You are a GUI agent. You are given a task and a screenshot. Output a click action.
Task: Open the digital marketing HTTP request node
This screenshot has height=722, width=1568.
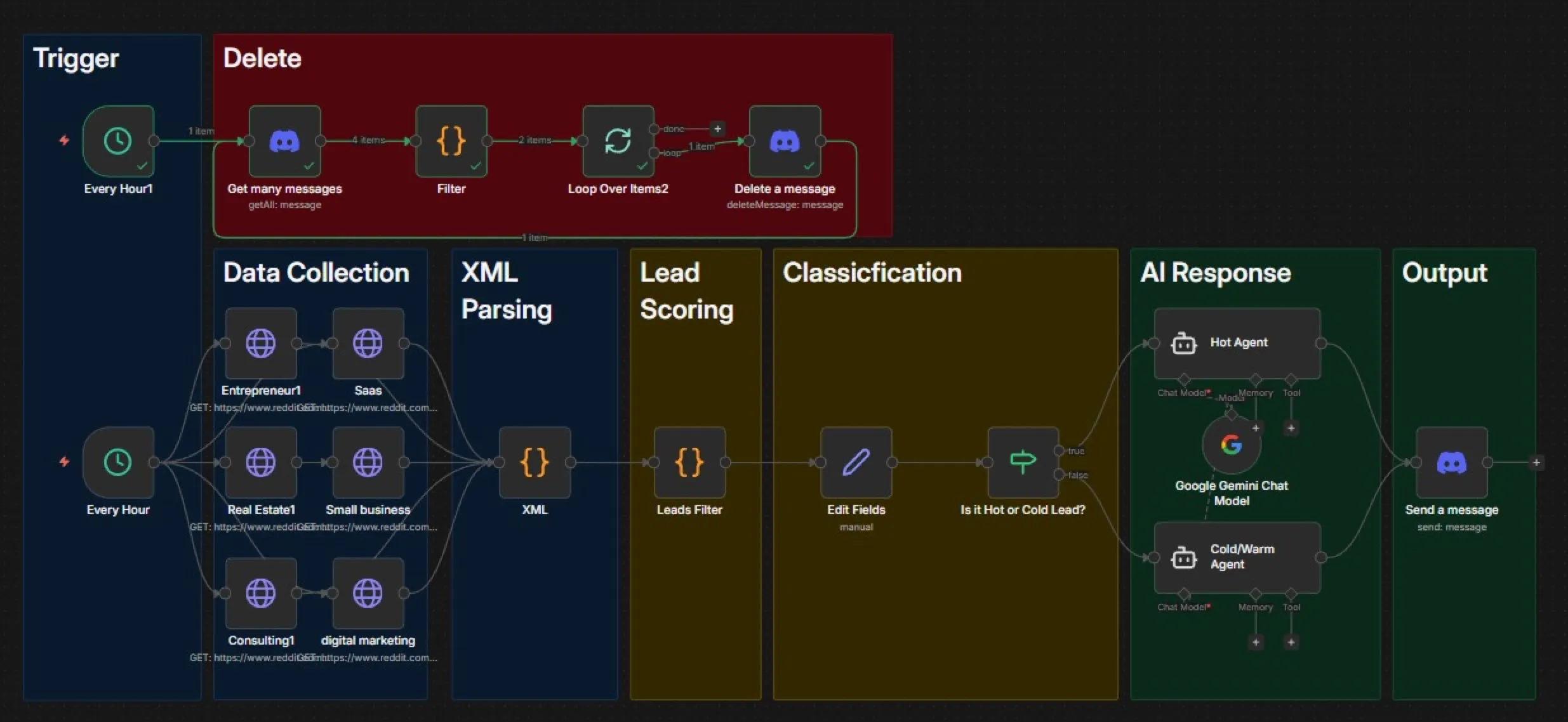[368, 593]
